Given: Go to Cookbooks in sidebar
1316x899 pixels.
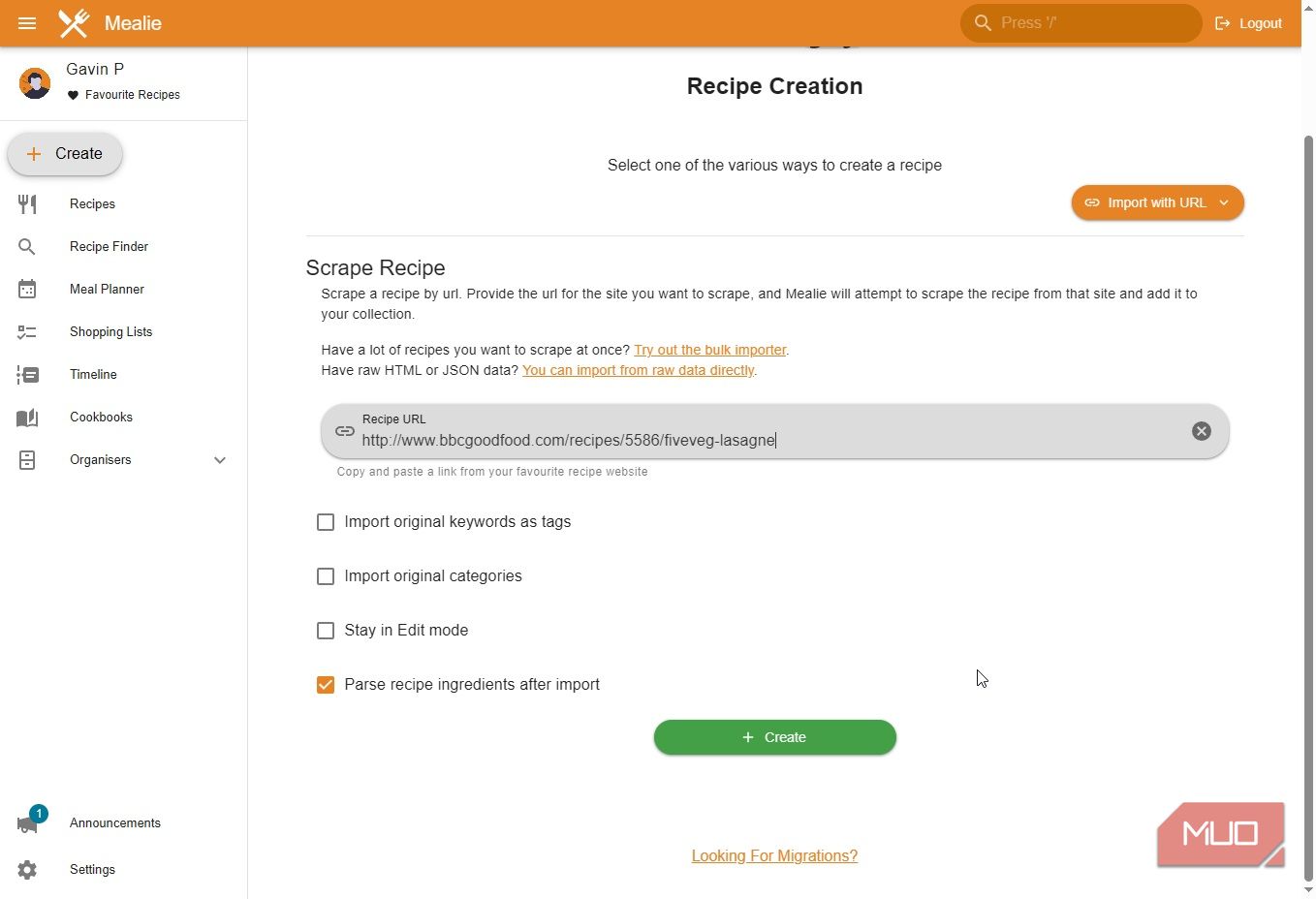Looking at the screenshot, I should coord(101,417).
